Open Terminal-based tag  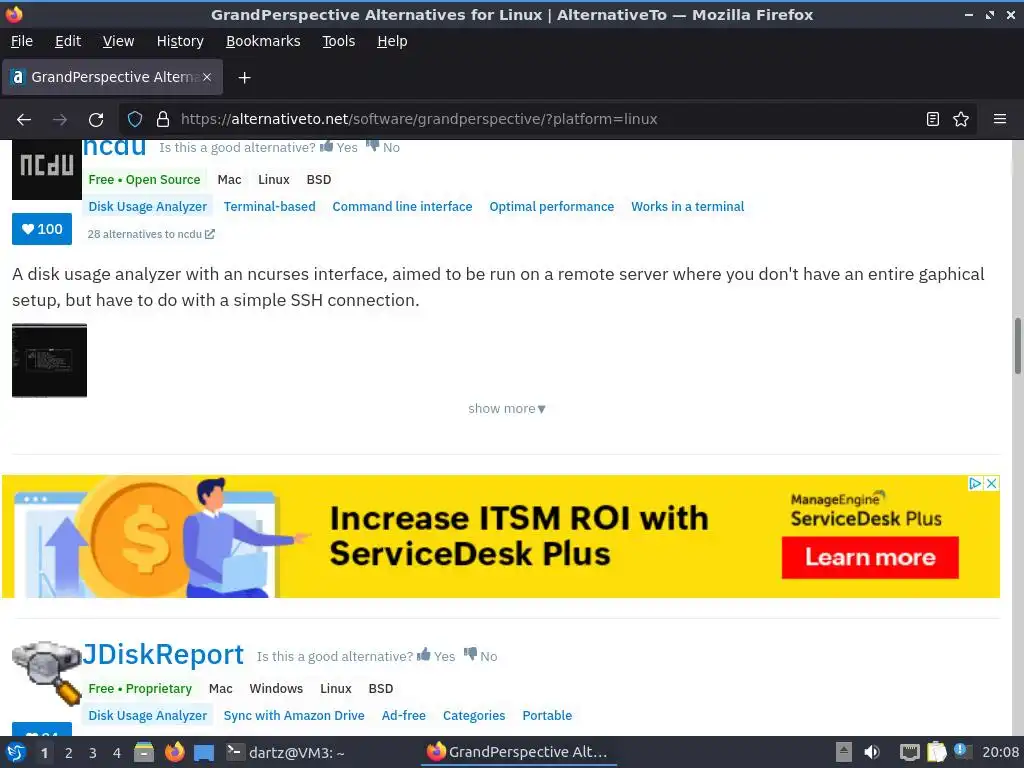(270, 206)
